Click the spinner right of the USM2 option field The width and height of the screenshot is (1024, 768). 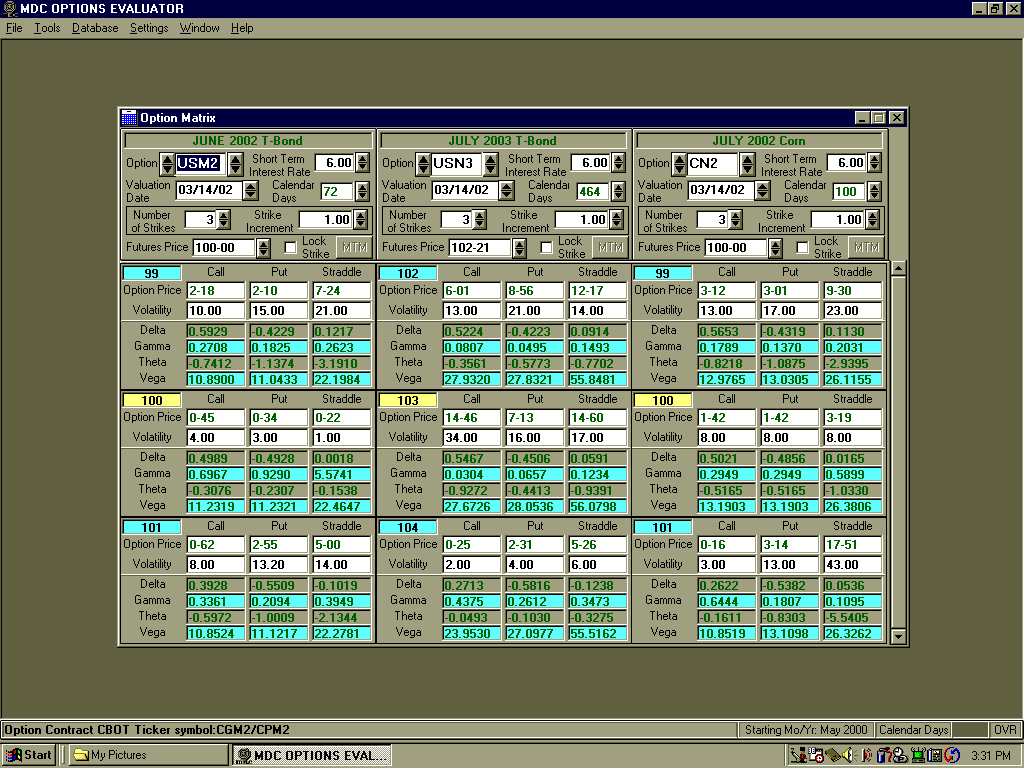235,163
